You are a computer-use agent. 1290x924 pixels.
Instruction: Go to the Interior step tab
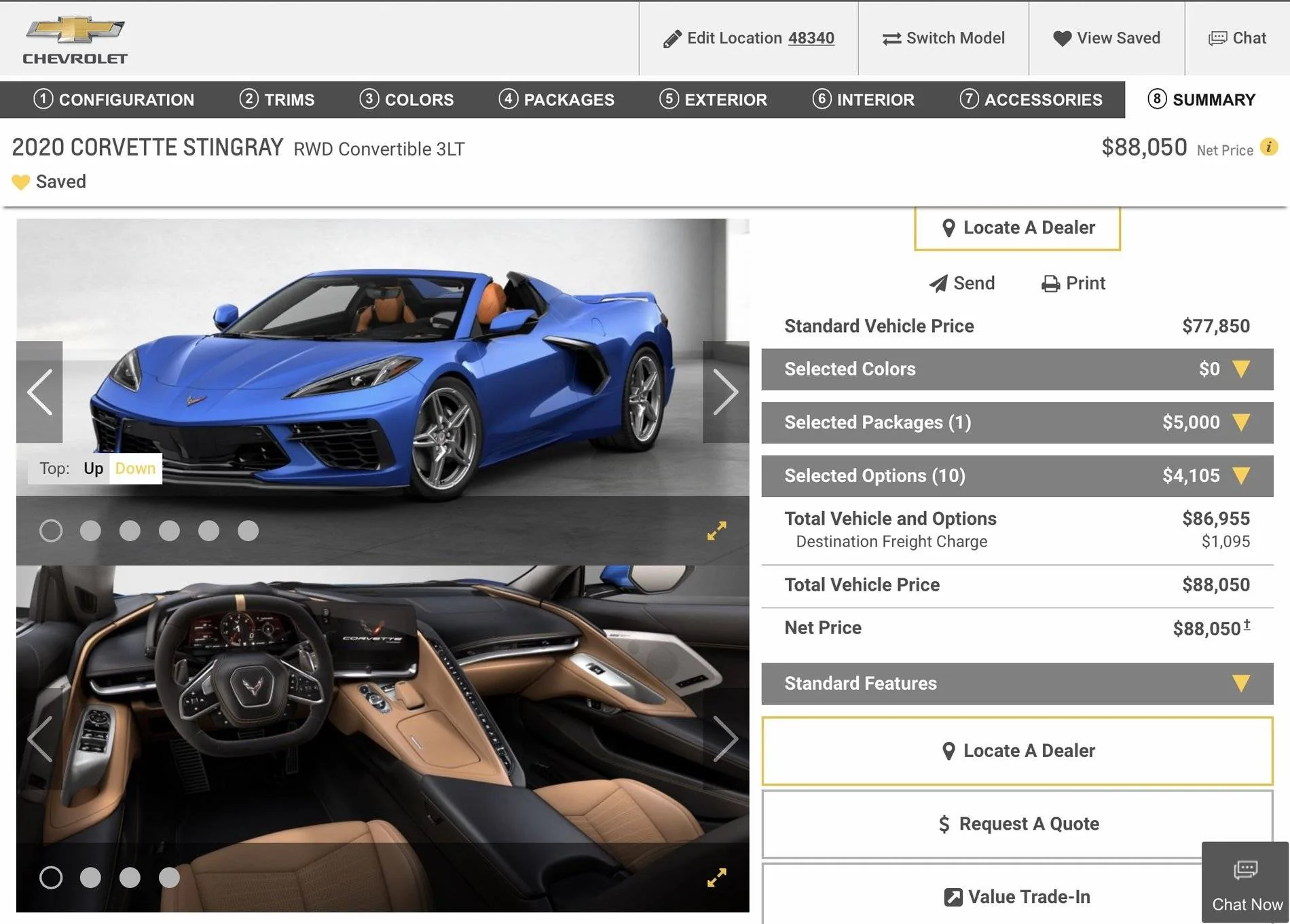click(x=863, y=100)
